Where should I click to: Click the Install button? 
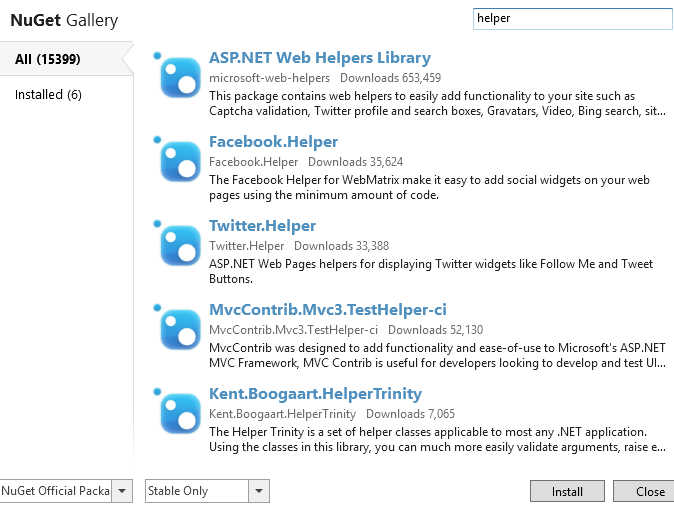pos(567,491)
